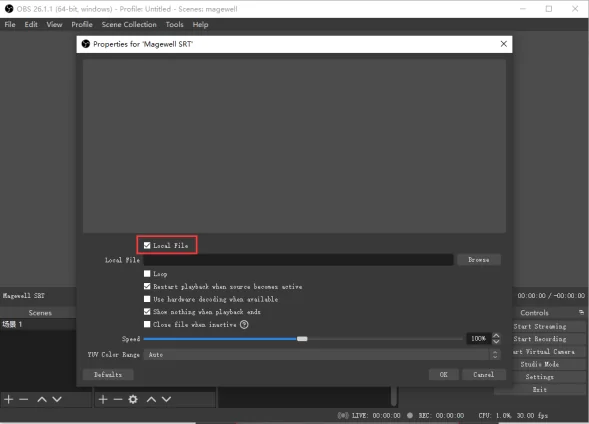Select scene '场景 1' in Scenes list
Screen dimensions: 589x424
(x=38, y=324)
